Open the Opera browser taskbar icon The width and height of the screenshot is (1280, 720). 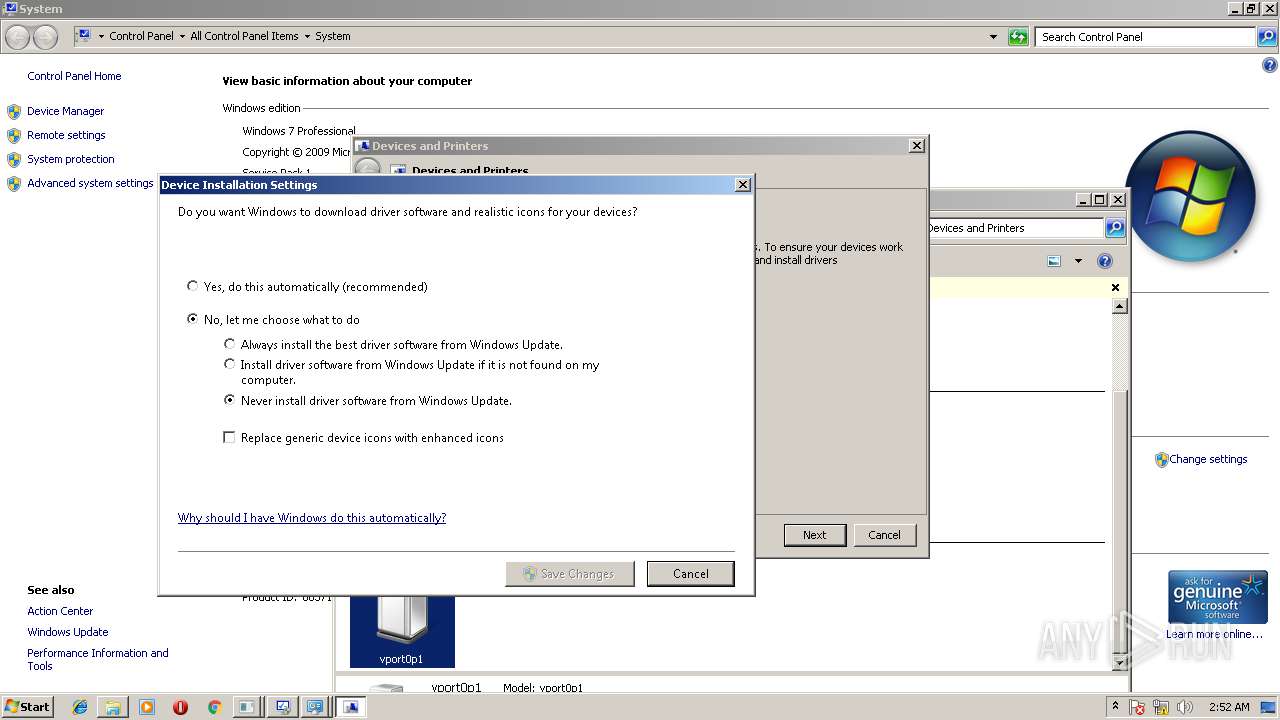(x=180, y=707)
